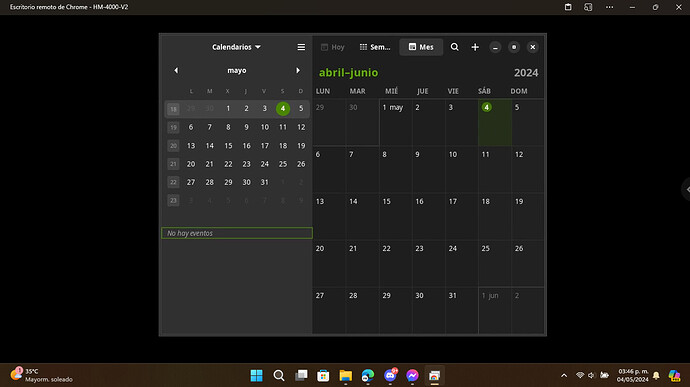
Task: Select day 12 cell in month grid
Action: 527,170
